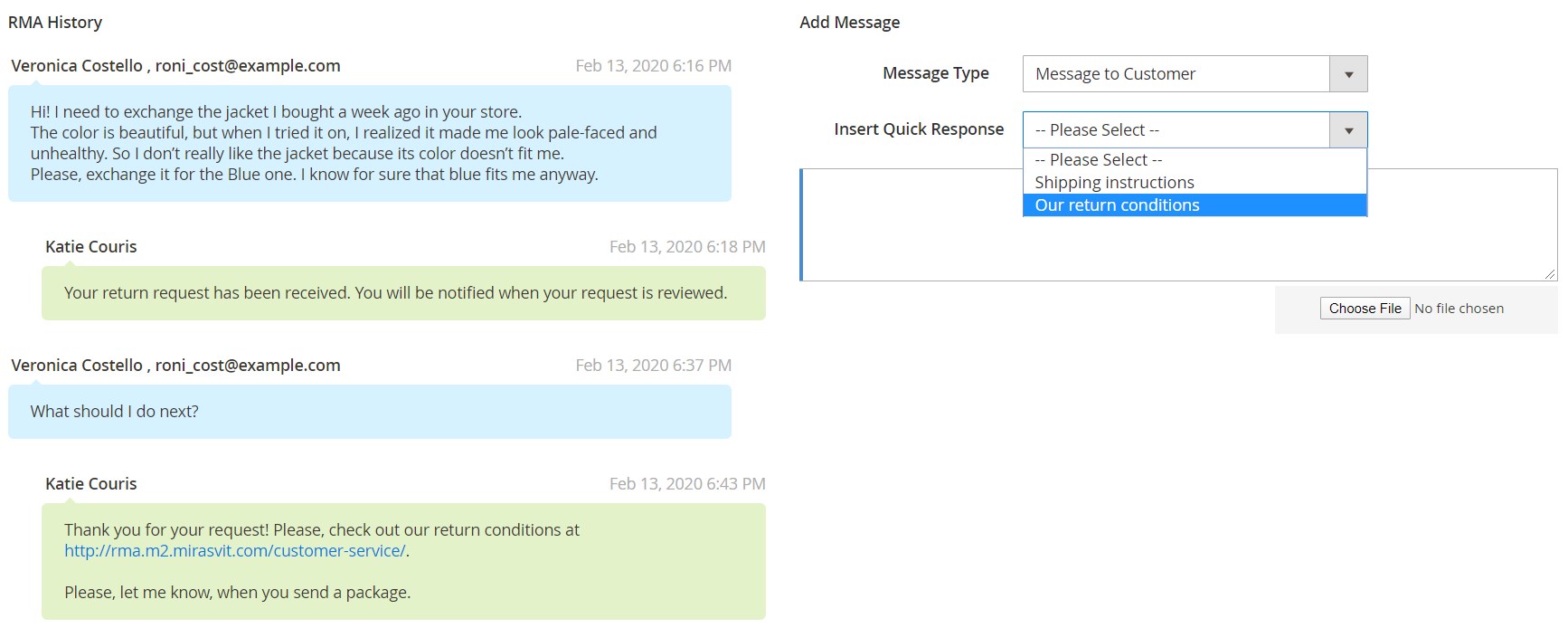
Task: Click the textarea resize grip corner
Action: pos(1550,273)
